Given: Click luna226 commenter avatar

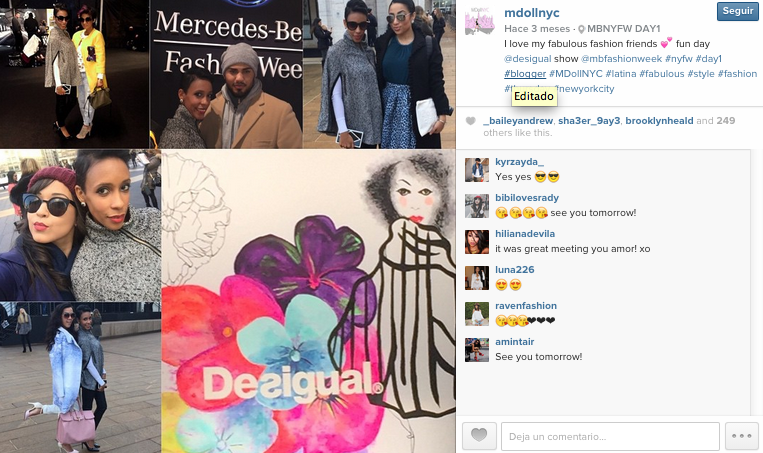Looking at the screenshot, I should (477, 278).
